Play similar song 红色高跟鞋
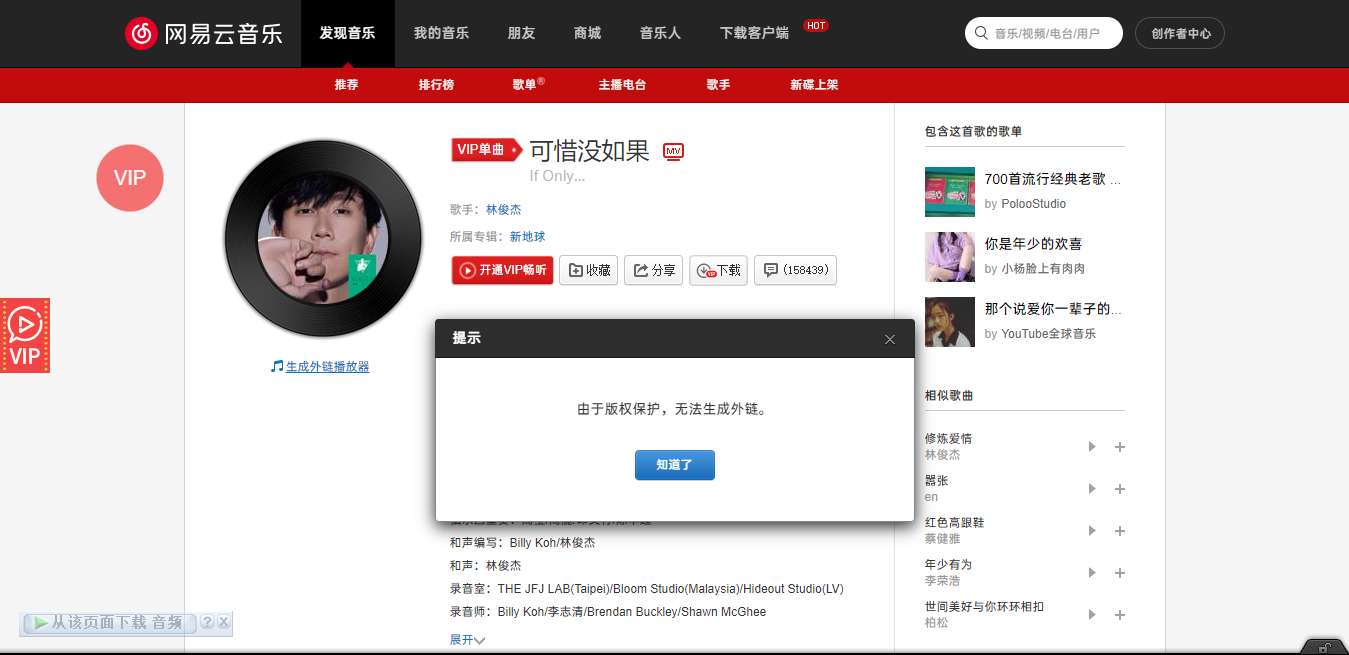1349x655 pixels. click(x=1092, y=530)
